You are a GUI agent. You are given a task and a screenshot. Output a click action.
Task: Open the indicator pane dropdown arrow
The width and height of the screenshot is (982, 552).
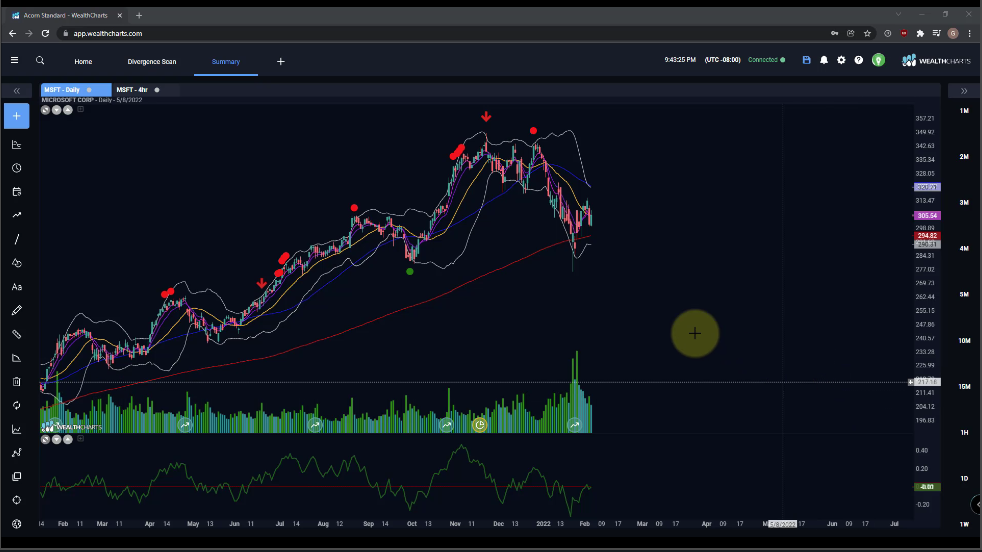(x=56, y=439)
